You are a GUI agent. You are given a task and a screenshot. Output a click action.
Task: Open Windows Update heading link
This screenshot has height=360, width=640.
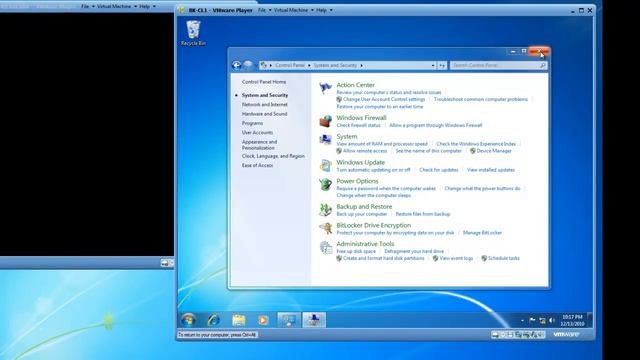click(x=360, y=162)
